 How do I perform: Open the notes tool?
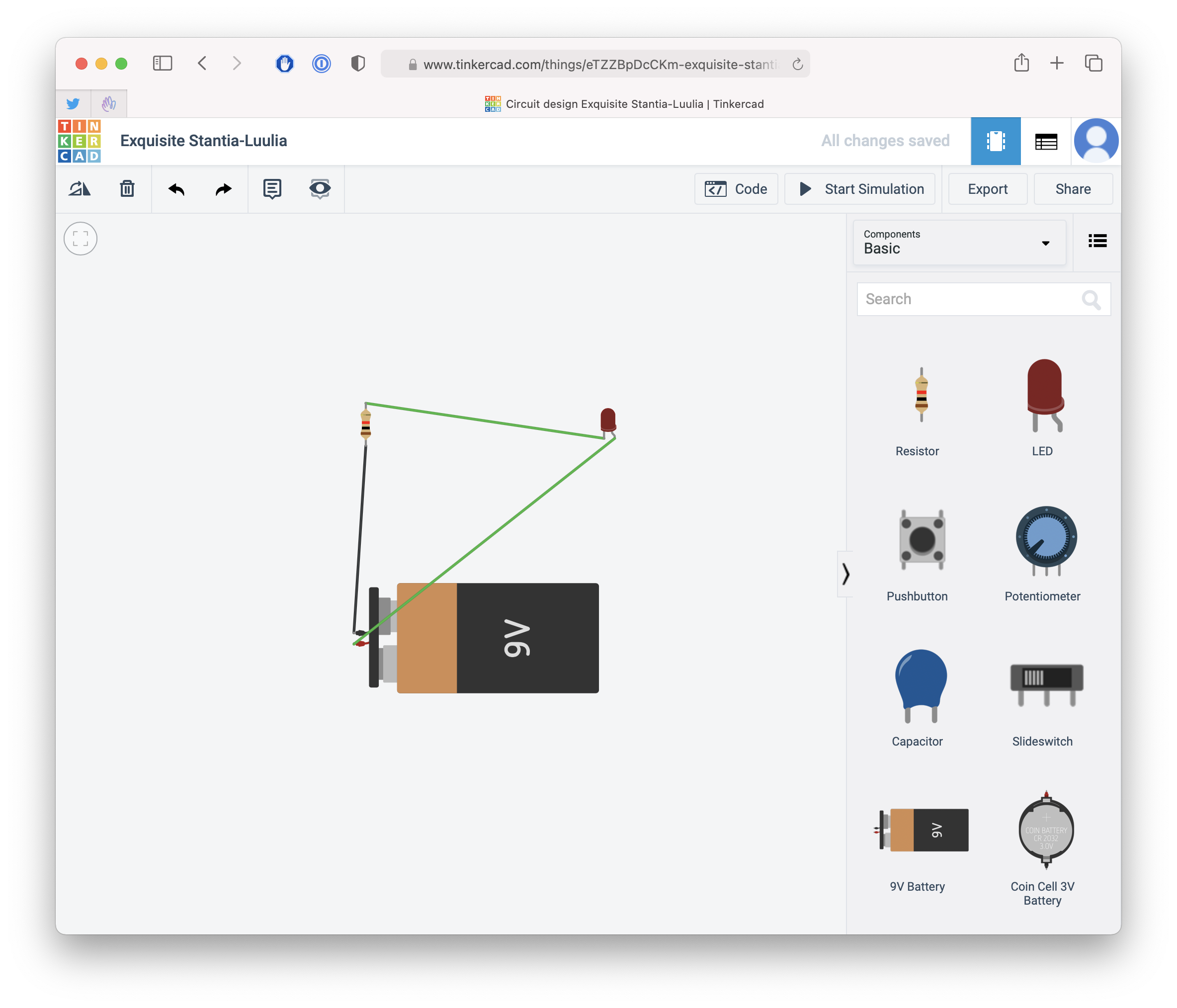point(272,189)
